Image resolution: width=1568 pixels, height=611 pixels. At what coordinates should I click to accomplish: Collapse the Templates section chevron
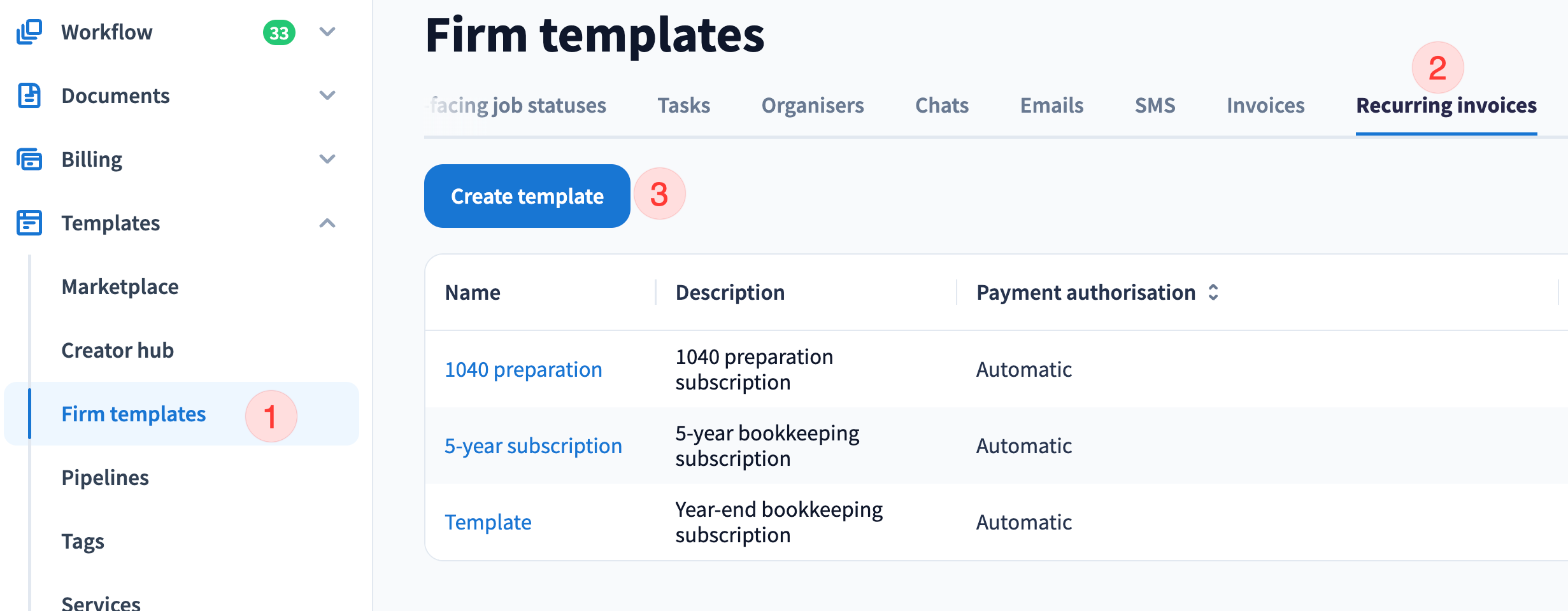(327, 223)
